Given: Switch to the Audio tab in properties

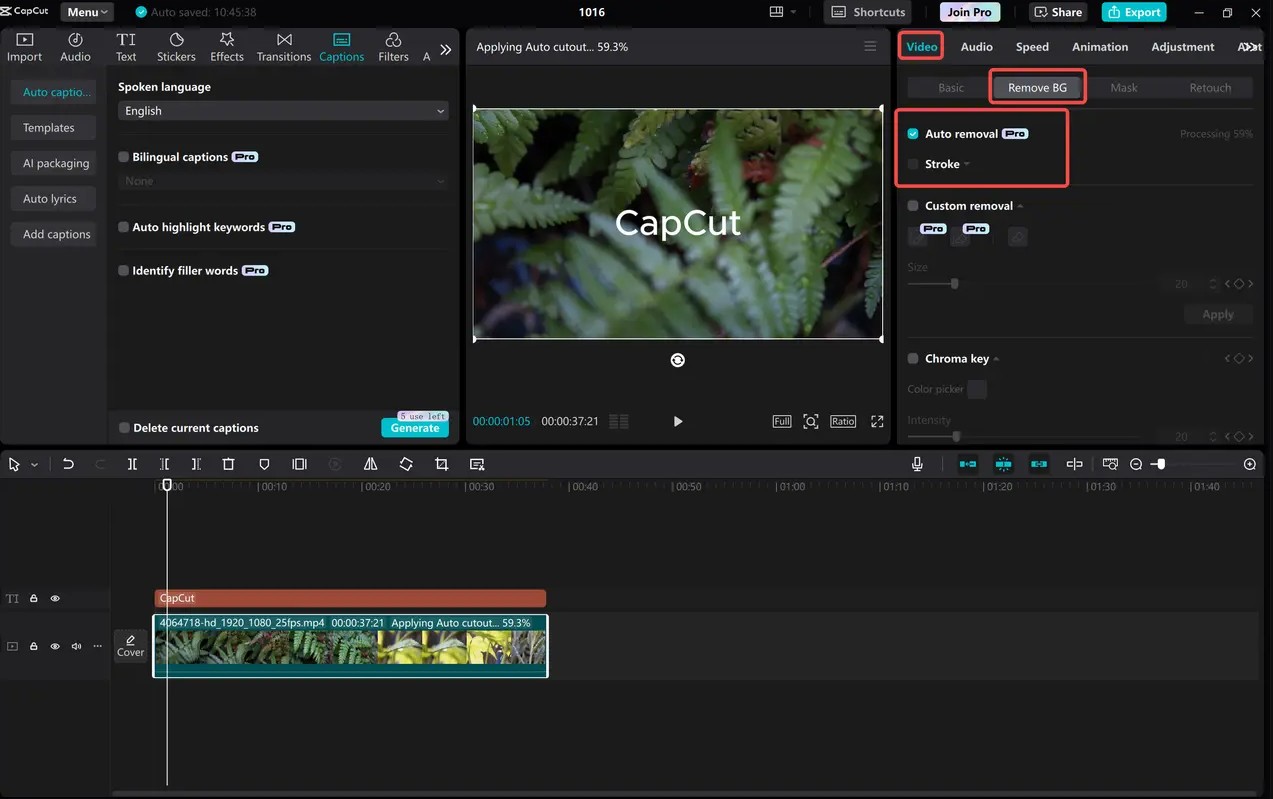Looking at the screenshot, I should pyautogui.click(x=976, y=47).
